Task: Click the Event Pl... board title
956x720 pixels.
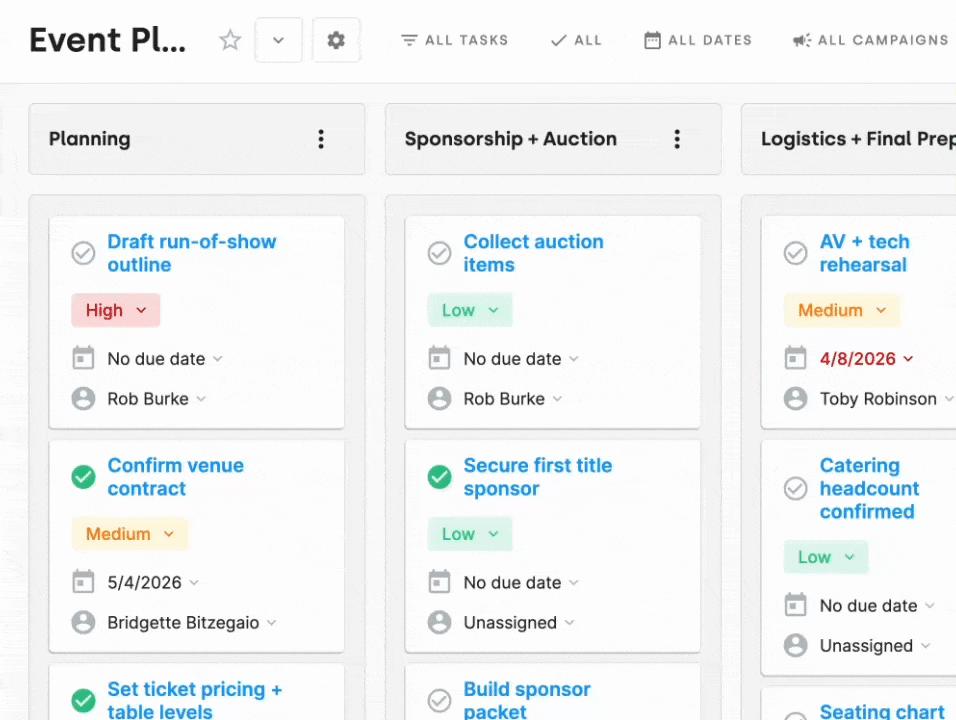Action: 107,40
